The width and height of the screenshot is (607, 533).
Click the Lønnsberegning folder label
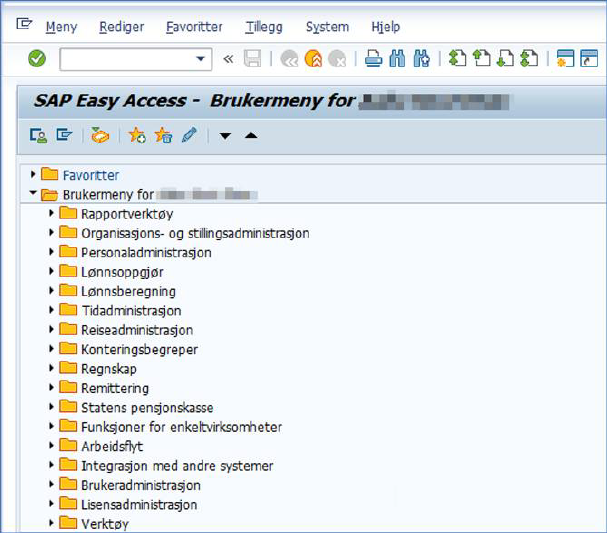129,291
